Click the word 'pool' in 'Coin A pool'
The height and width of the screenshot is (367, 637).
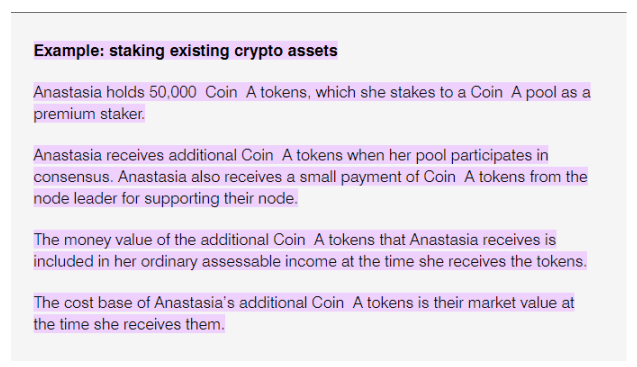(541, 93)
